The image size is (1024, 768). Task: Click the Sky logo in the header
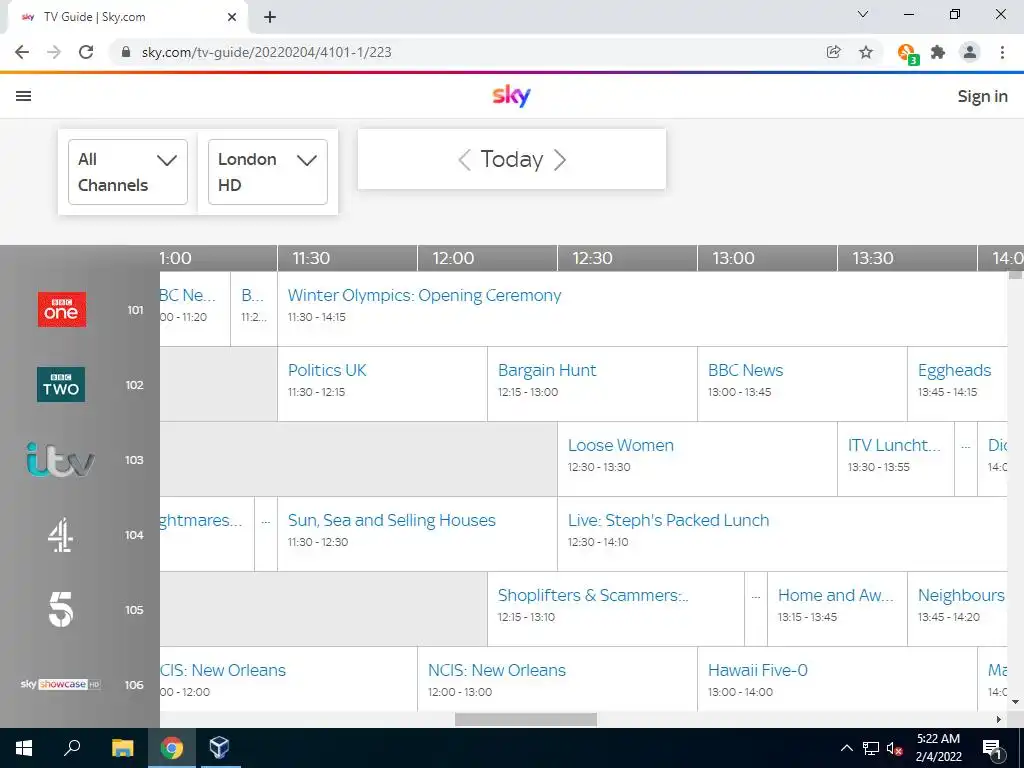click(511, 96)
